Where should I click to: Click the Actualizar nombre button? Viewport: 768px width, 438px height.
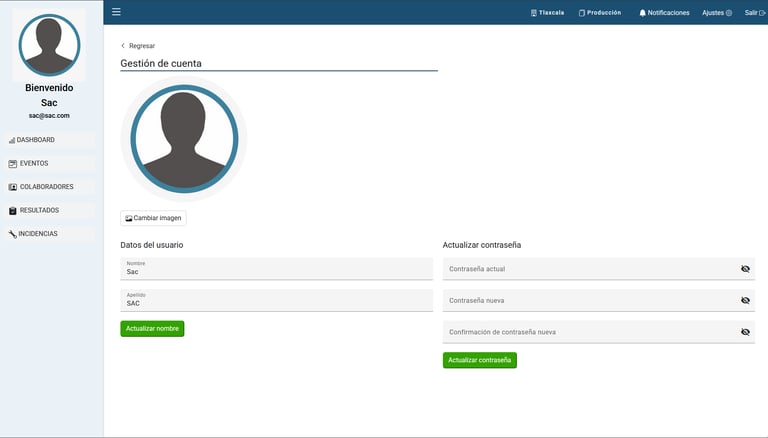click(x=152, y=329)
